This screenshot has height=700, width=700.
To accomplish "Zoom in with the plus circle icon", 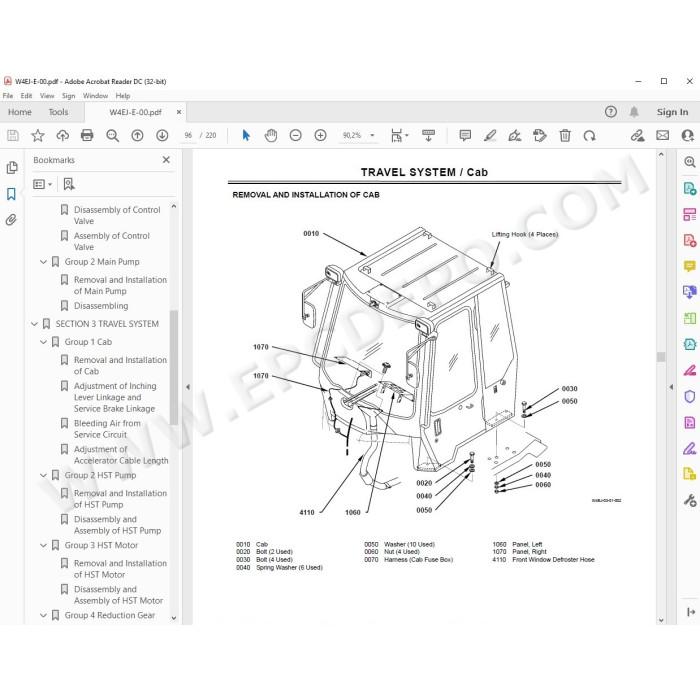I will [321, 135].
